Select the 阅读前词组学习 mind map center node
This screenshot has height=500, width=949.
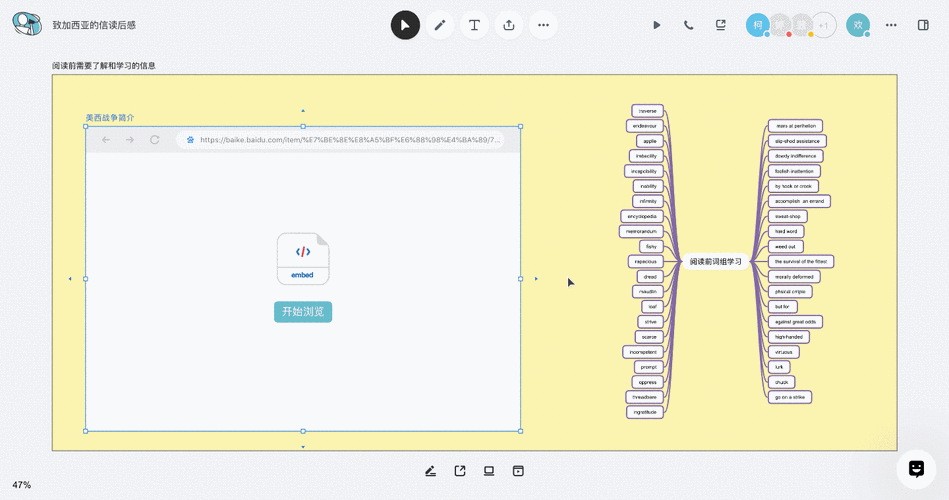(715, 262)
